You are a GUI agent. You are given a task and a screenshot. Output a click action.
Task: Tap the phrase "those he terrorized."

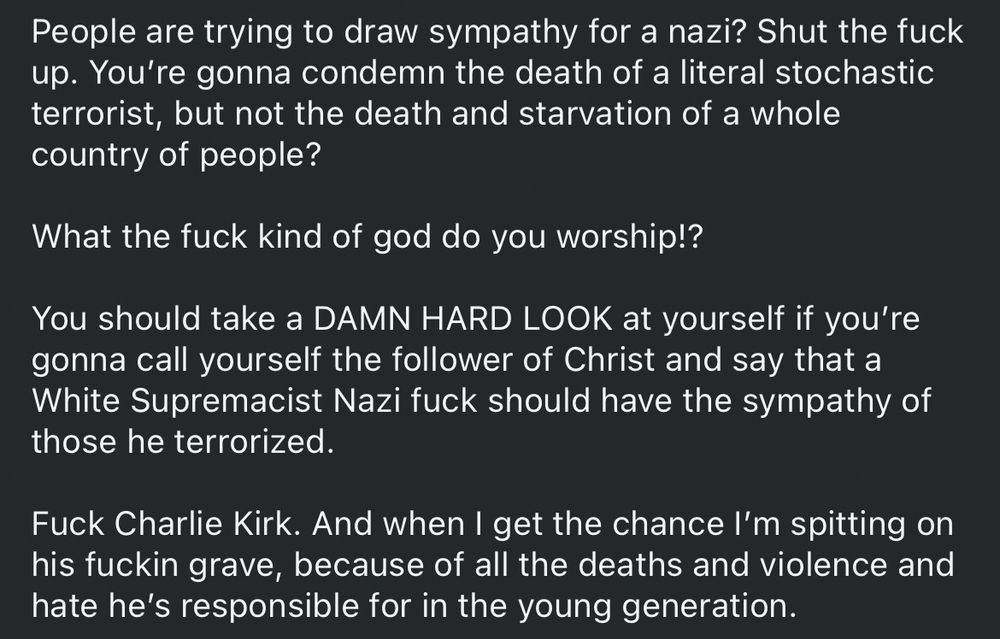tap(182, 441)
